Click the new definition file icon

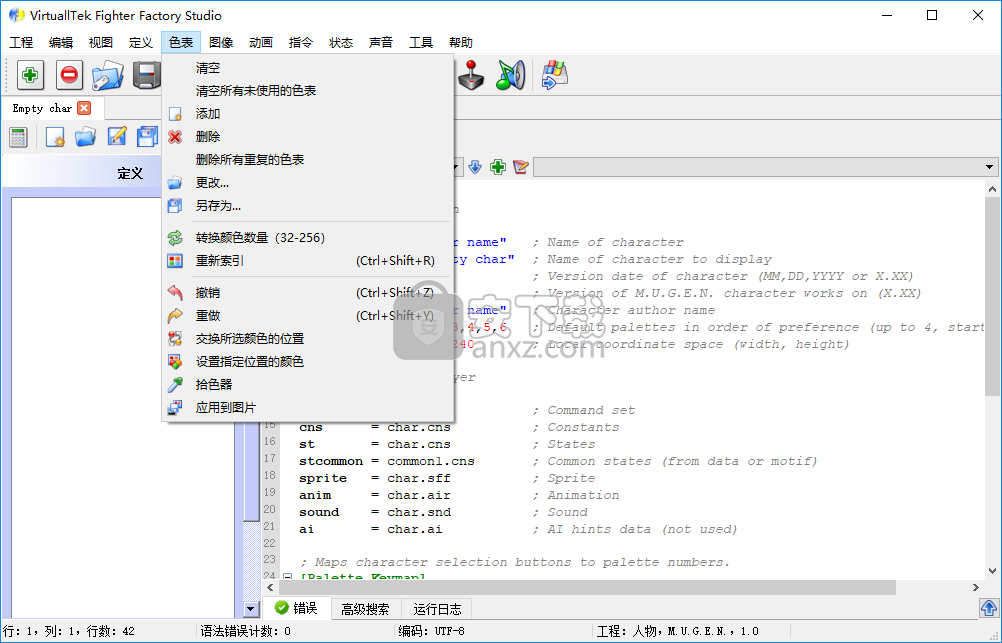[x=54, y=137]
